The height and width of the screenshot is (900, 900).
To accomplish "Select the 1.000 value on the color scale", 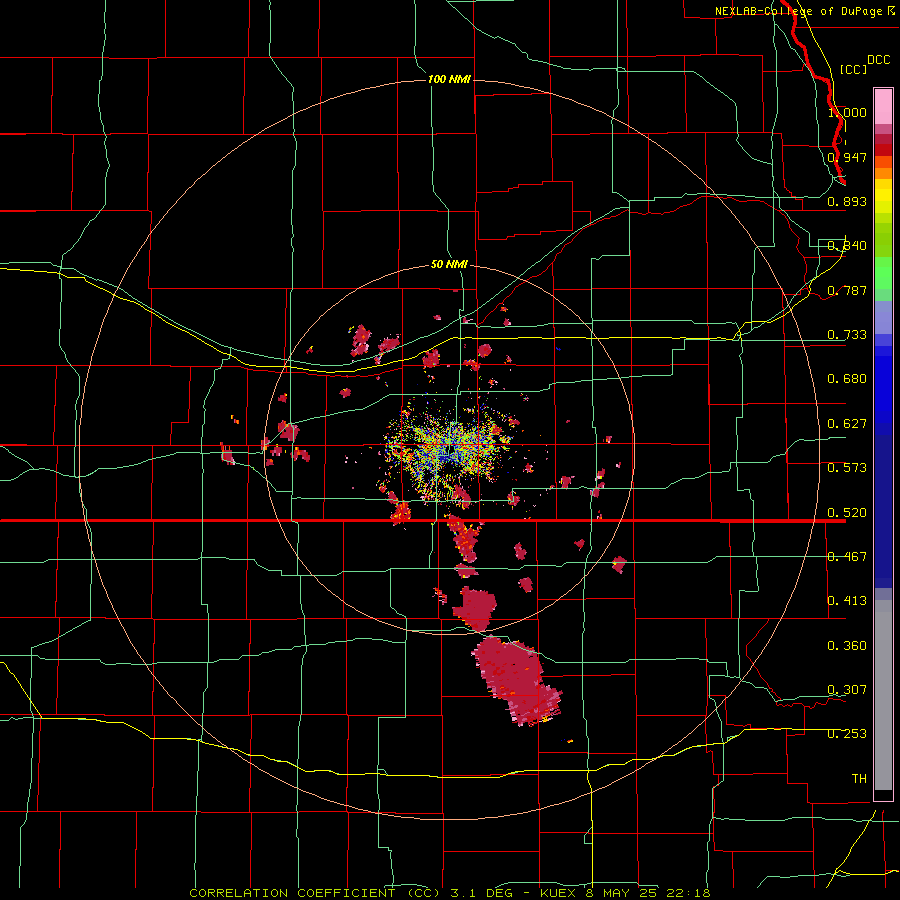I will point(847,112).
